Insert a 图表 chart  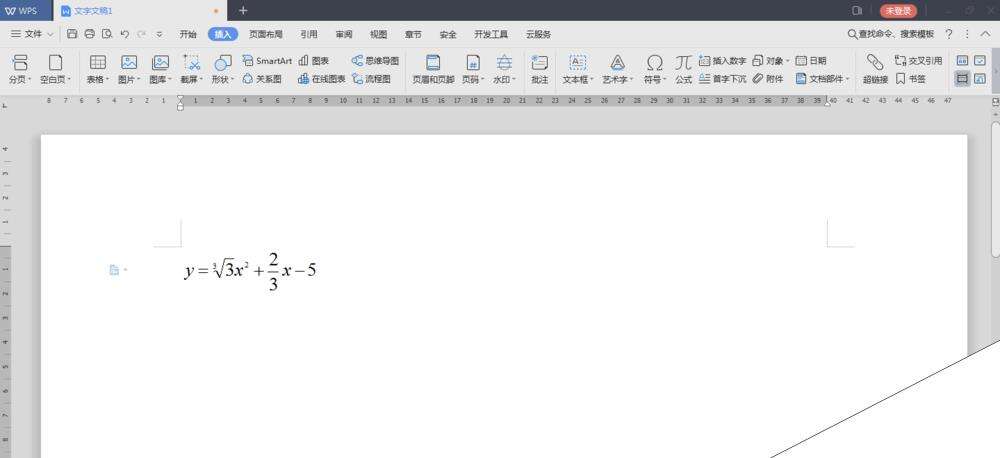click(x=314, y=61)
